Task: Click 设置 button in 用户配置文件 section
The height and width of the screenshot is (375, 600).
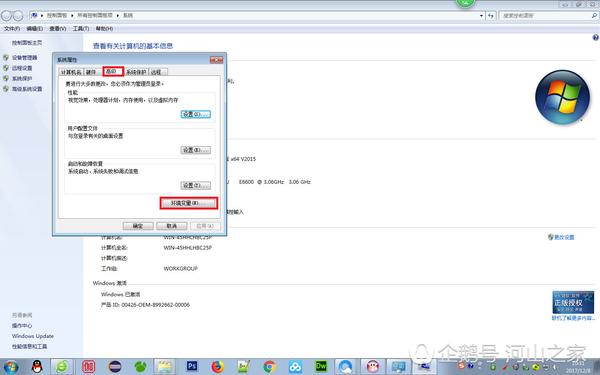Action: click(x=196, y=150)
